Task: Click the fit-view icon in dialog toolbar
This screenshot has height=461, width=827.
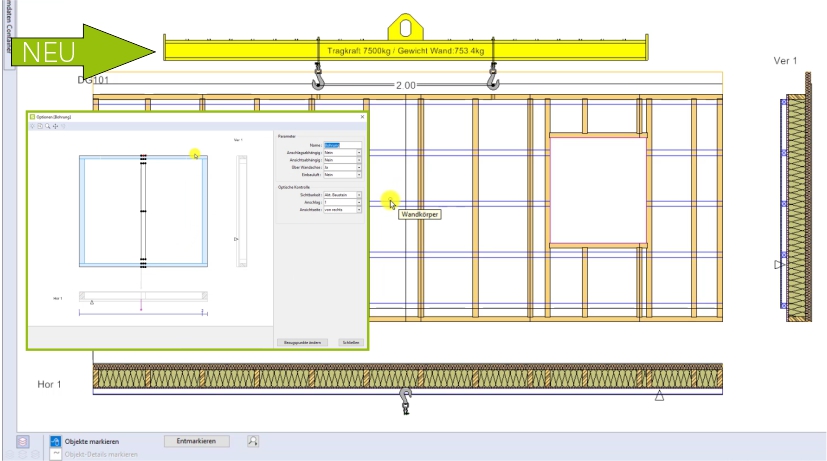Action: tap(40, 127)
